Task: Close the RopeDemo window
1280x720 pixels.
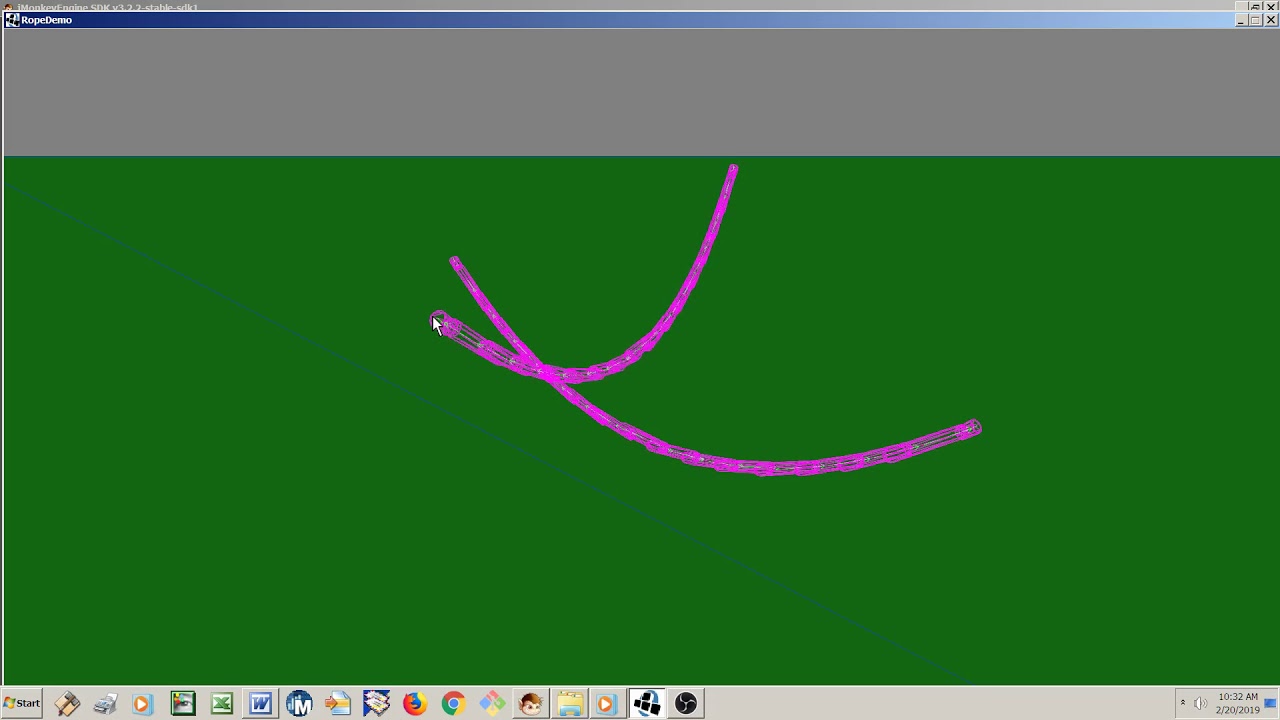Action: click(1272, 20)
